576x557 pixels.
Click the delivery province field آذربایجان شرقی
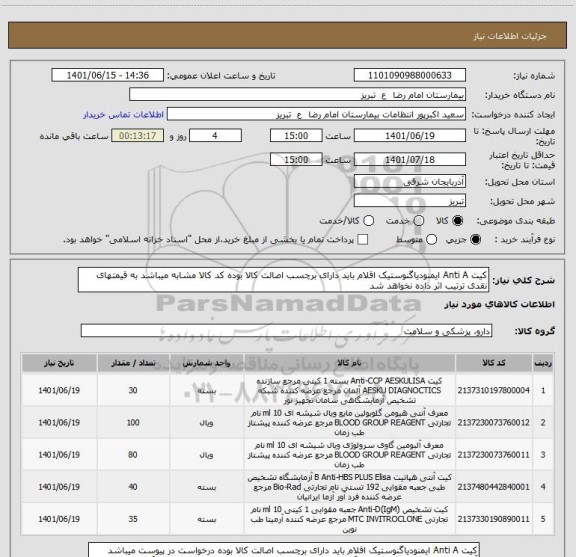(x=410, y=182)
